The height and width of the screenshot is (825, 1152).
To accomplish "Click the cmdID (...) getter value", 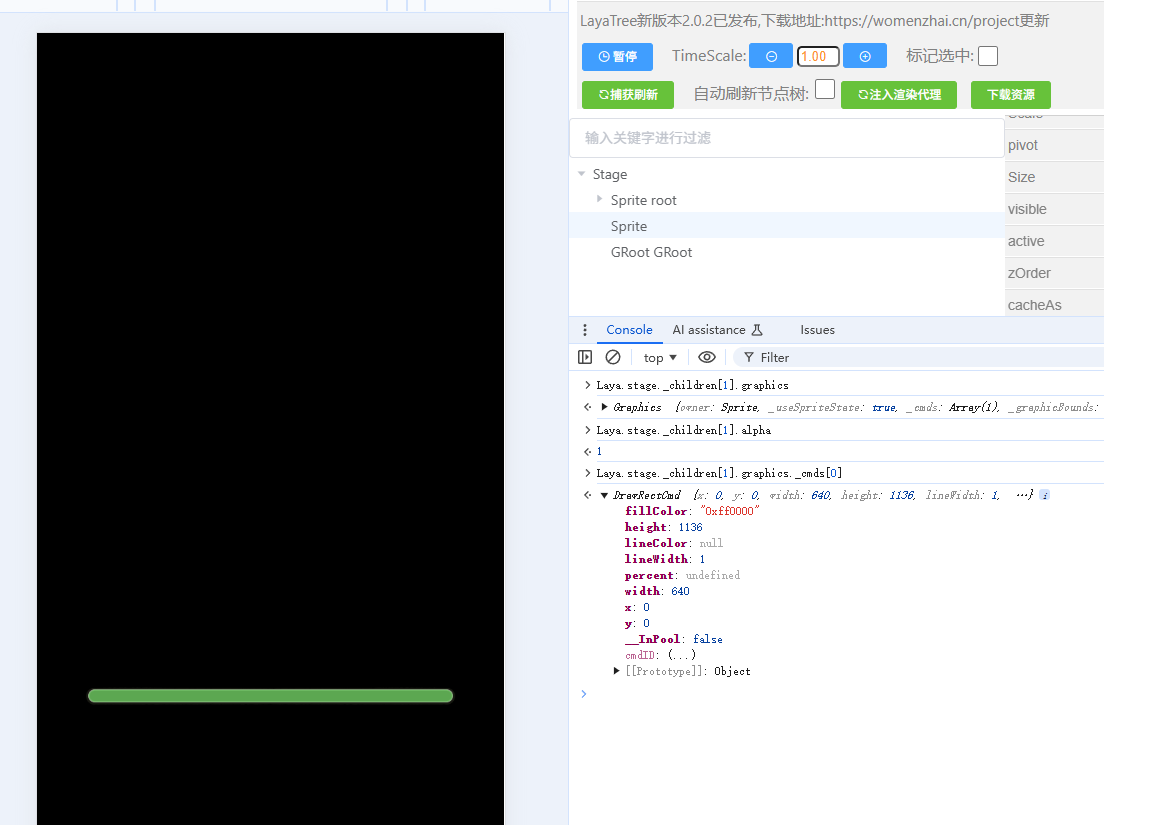I will (682, 655).
